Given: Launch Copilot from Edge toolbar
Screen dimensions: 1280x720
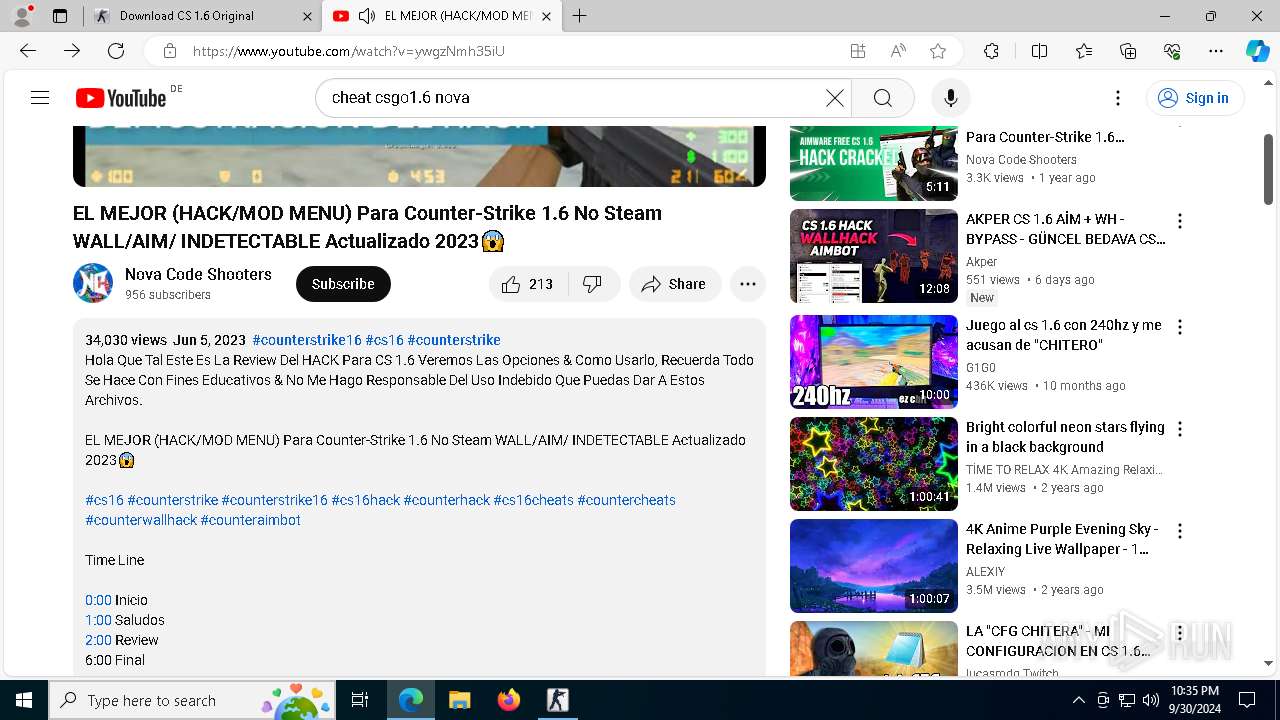Looking at the screenshot, I should pyautogui.click(x=1257, y=51).
